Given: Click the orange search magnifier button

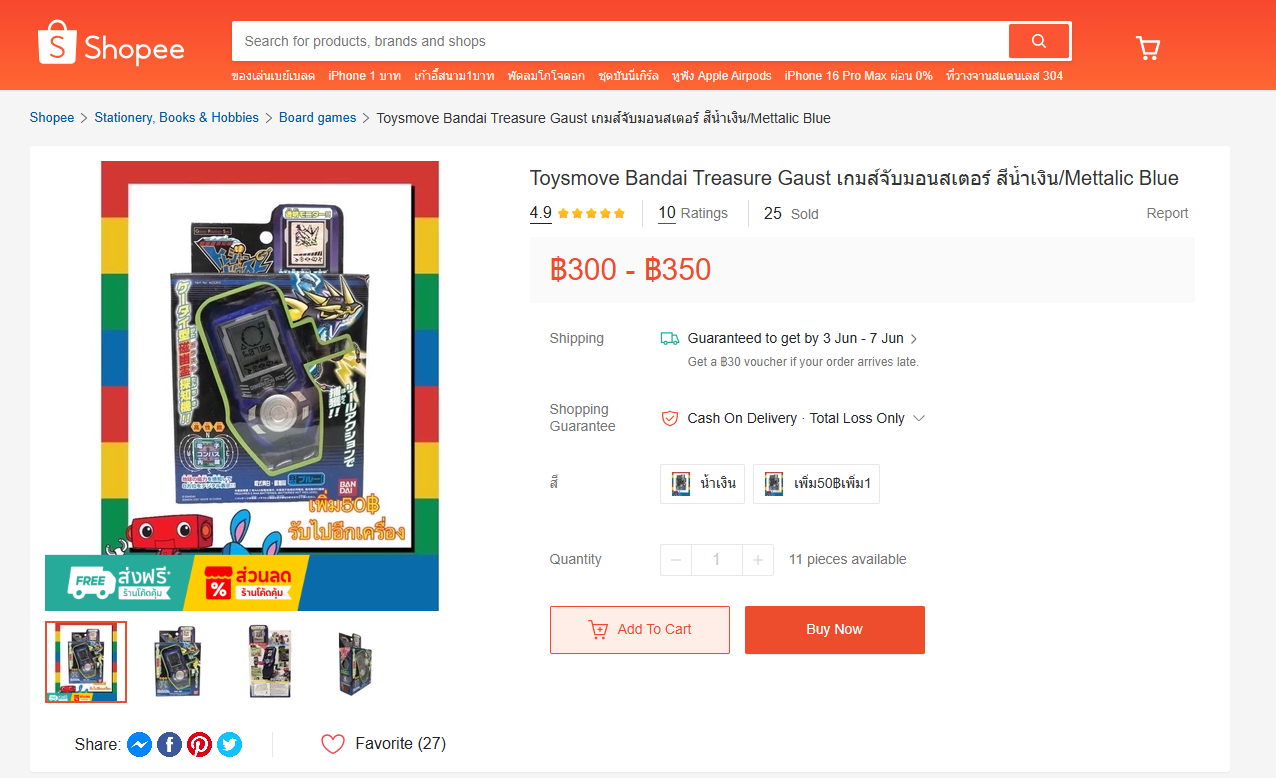Looking at the screenshot, I should (x=1038, y=41).
